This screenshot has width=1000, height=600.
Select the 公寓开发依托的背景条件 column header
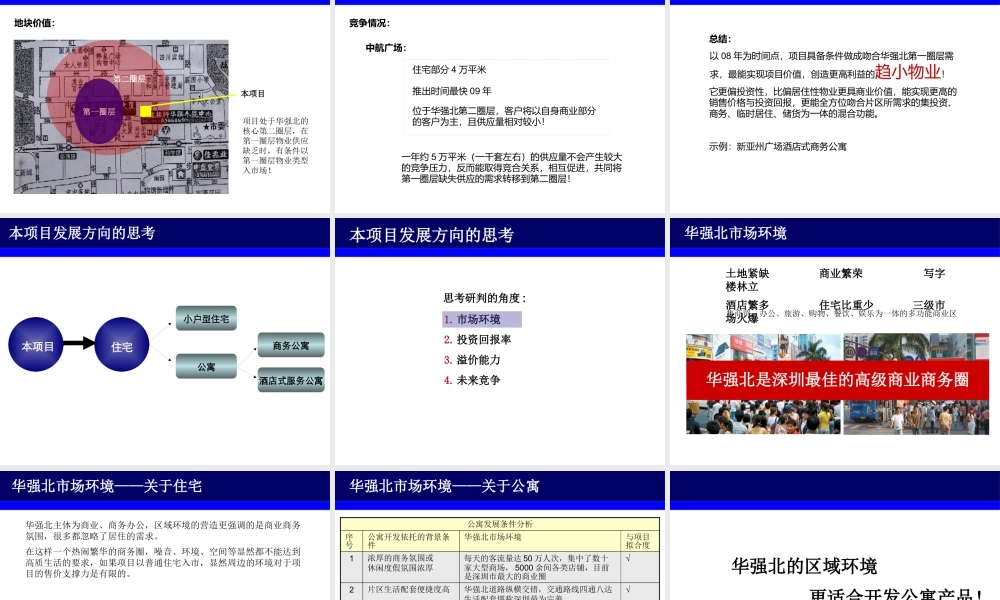pyautogui.click(x=409, y=541)
